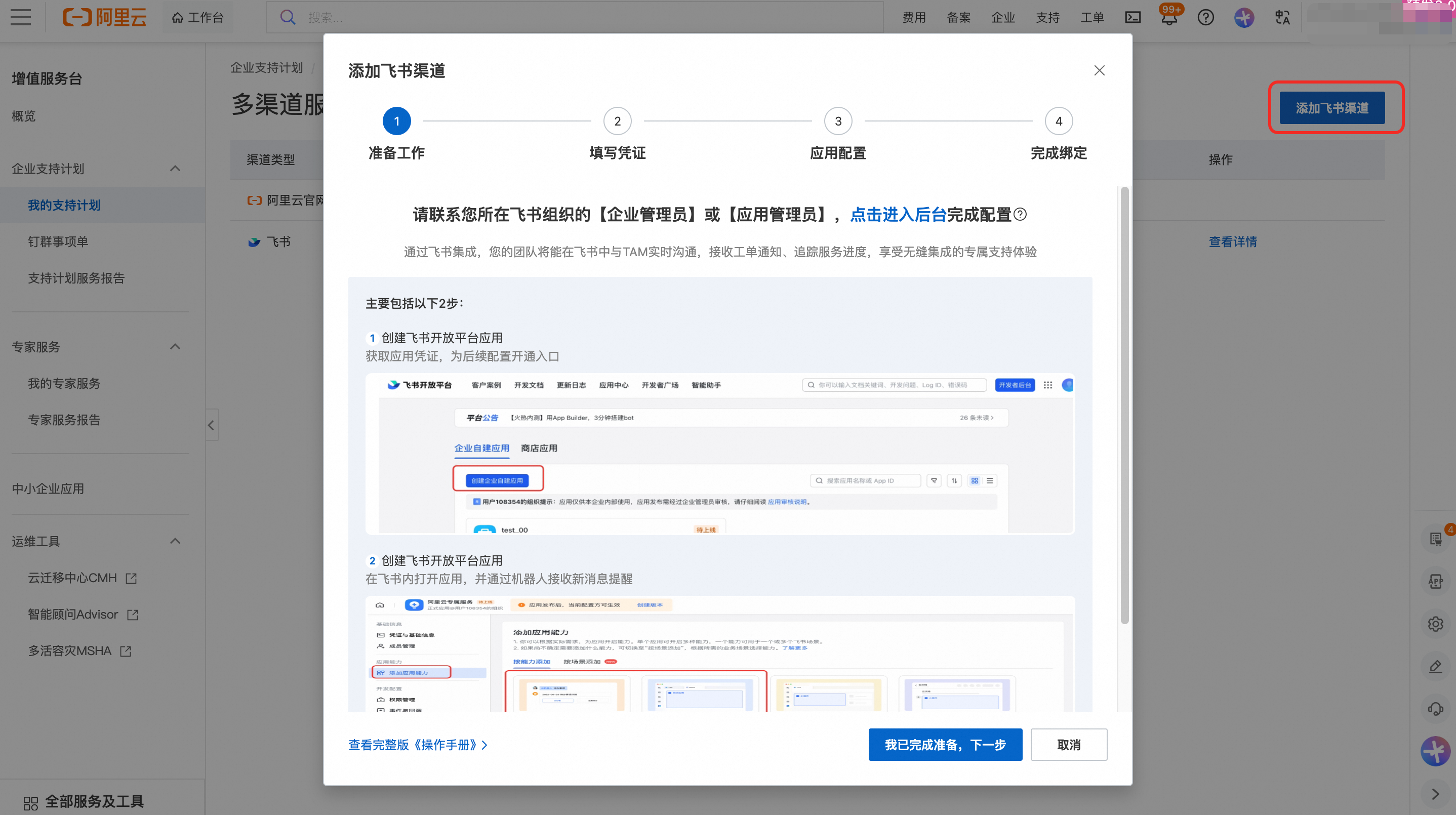Click the help question mark icon
Viewport: 1456px width, 815px height.
(1205, 18)
